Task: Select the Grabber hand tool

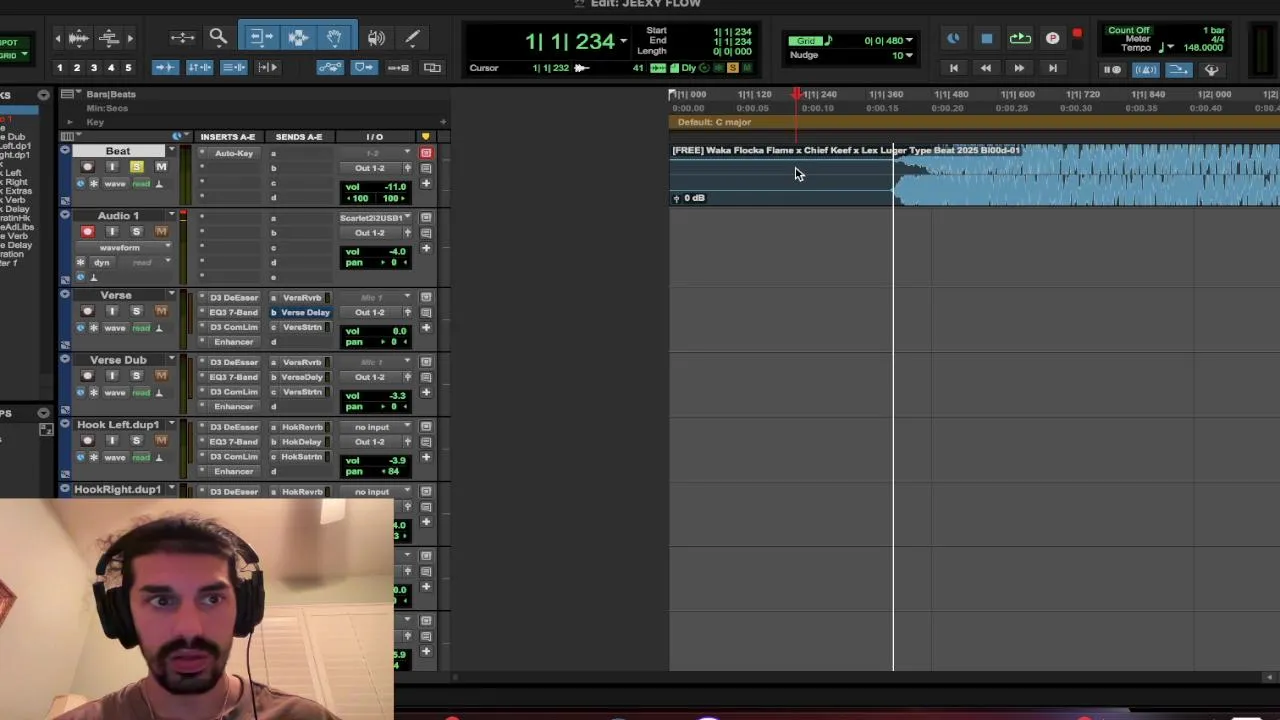Action: tap(334, 38)
